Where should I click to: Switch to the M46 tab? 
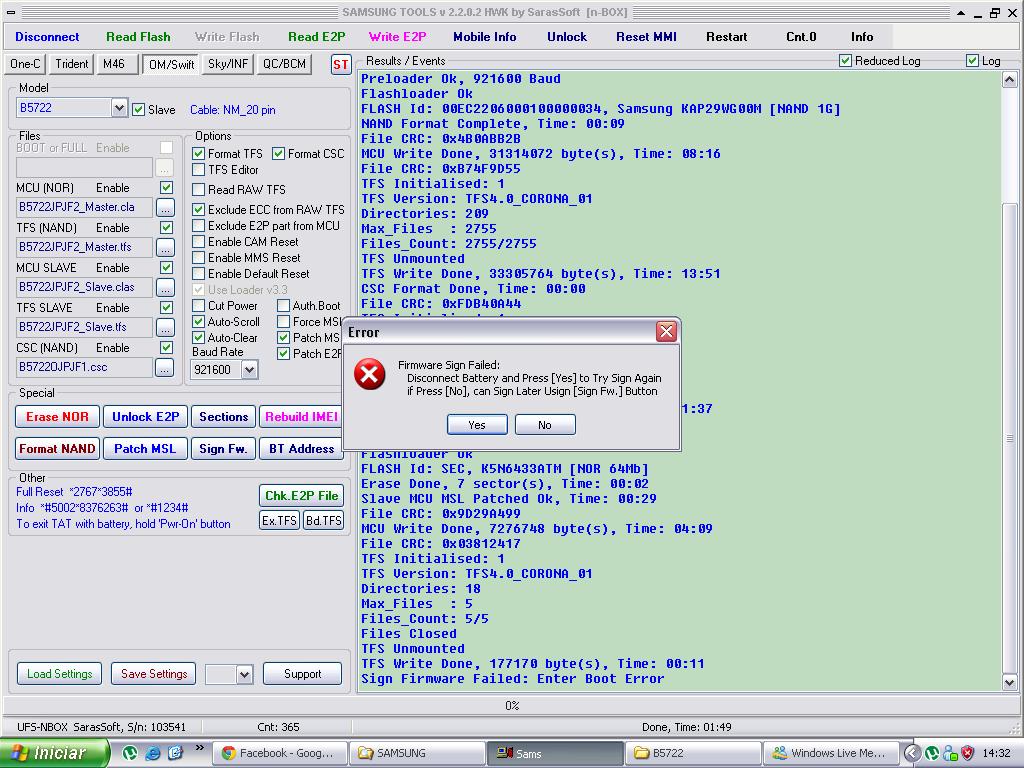click(x=118, y=64)
